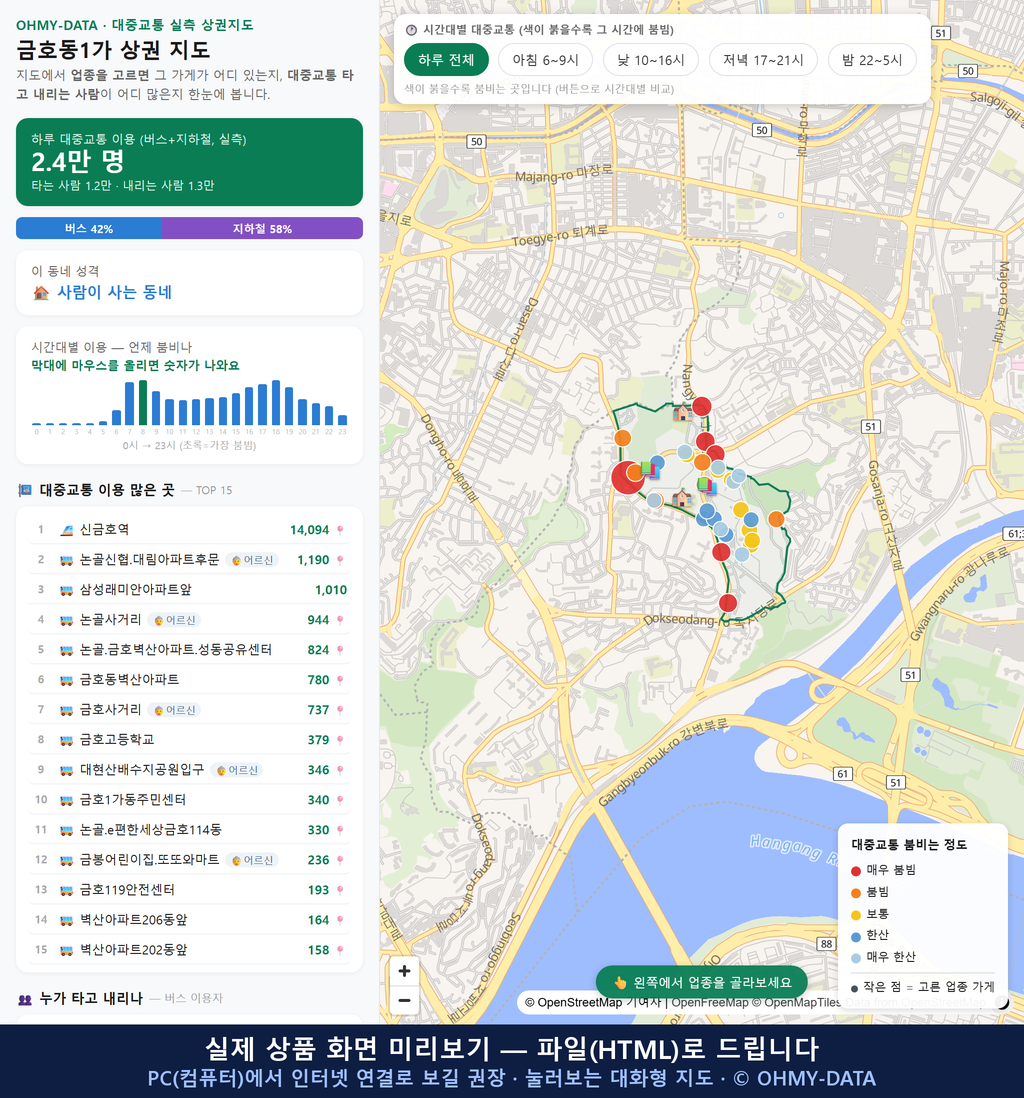This screenshot has width=1024, height=1098.
Task: Click the pin icon in 금호사거리 row
Action: coord(340,710)
